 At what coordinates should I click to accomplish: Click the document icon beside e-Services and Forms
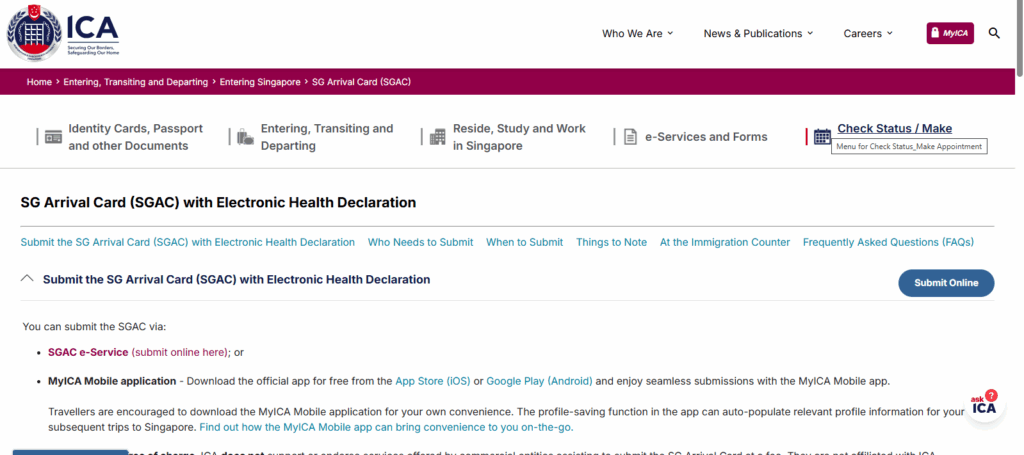click(x=630, y=137)
